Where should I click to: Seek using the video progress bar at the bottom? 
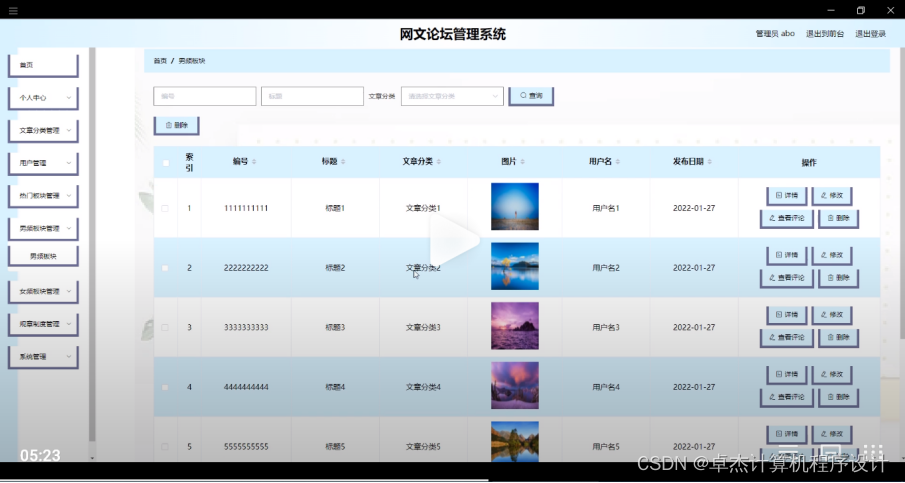pyautogui.click(x=452, y=480)
